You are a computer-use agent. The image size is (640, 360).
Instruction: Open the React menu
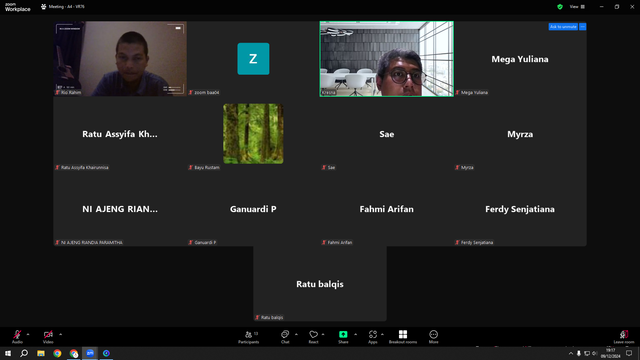pyautogui.click(x=313, y=337)
